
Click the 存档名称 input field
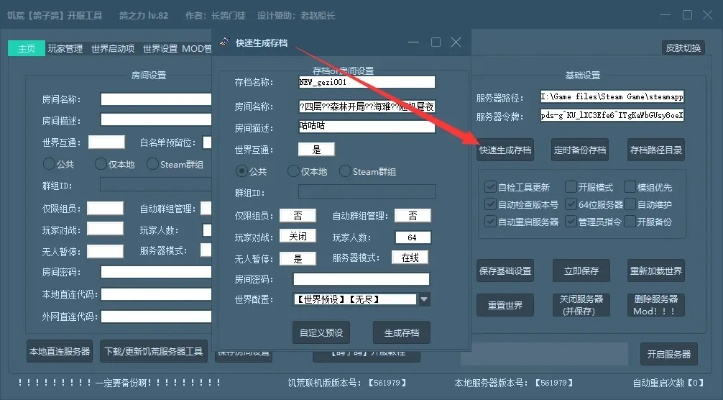[365, 82]
